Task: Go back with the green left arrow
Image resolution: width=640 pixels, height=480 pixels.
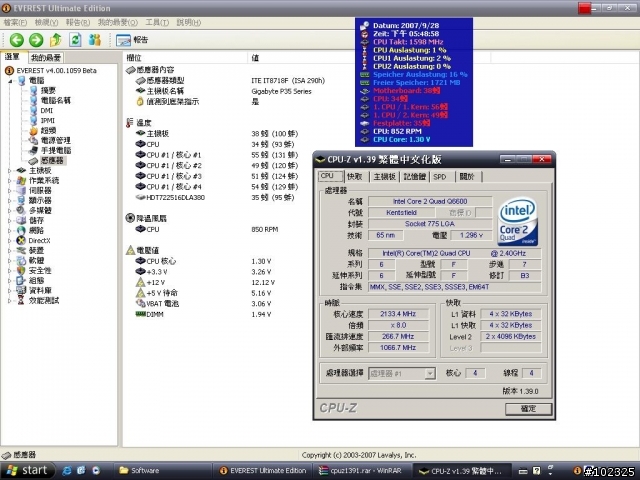Action: click(x=17, y=40)
